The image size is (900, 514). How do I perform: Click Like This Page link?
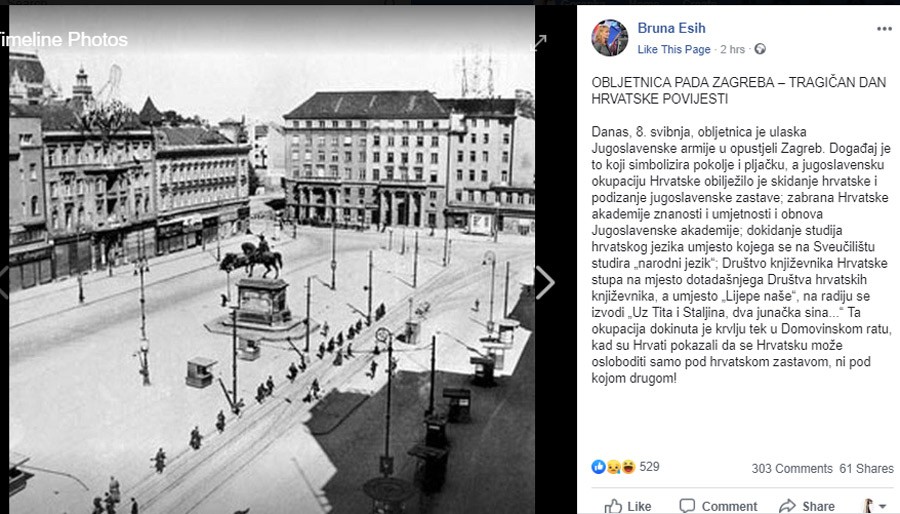tap(674, 49)
